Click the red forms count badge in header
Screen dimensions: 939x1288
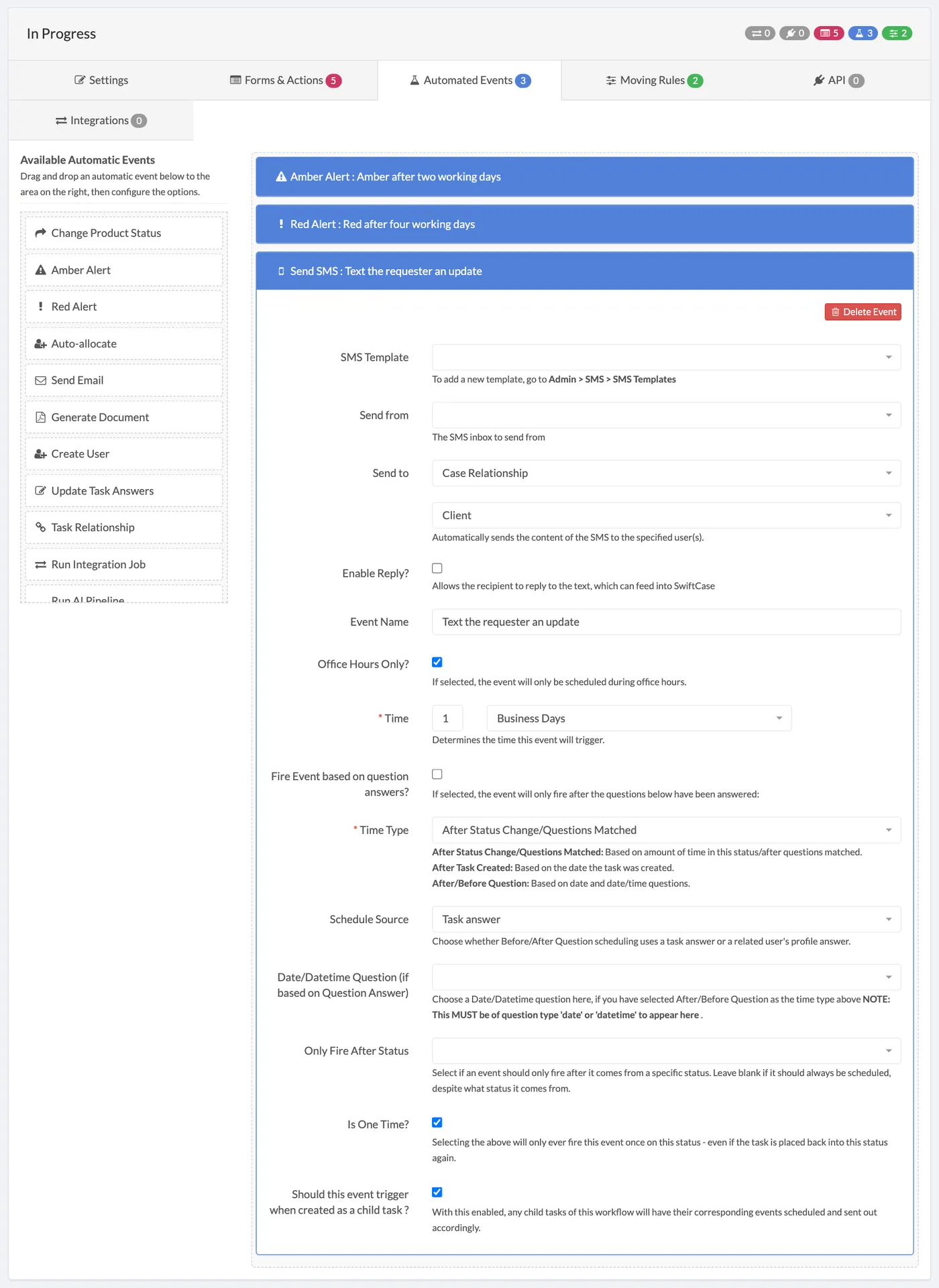(829, 33)
